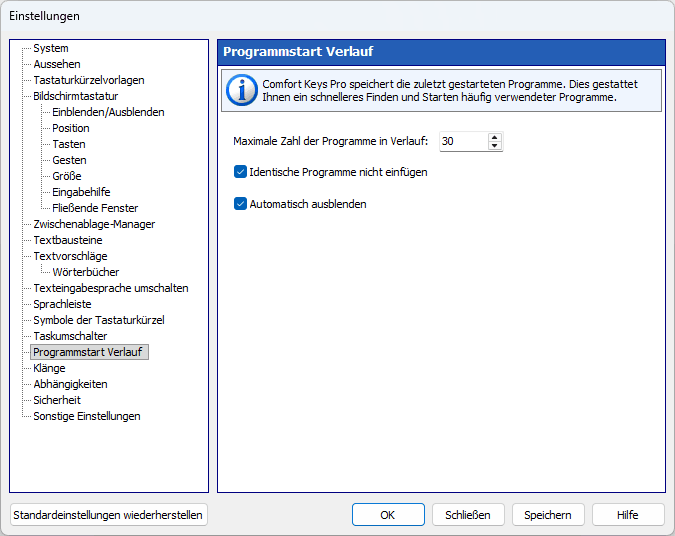Select Tastaturkürzelvorlagen tree item
The height and width of the screenshot is (536, 675).
(89, 80)
